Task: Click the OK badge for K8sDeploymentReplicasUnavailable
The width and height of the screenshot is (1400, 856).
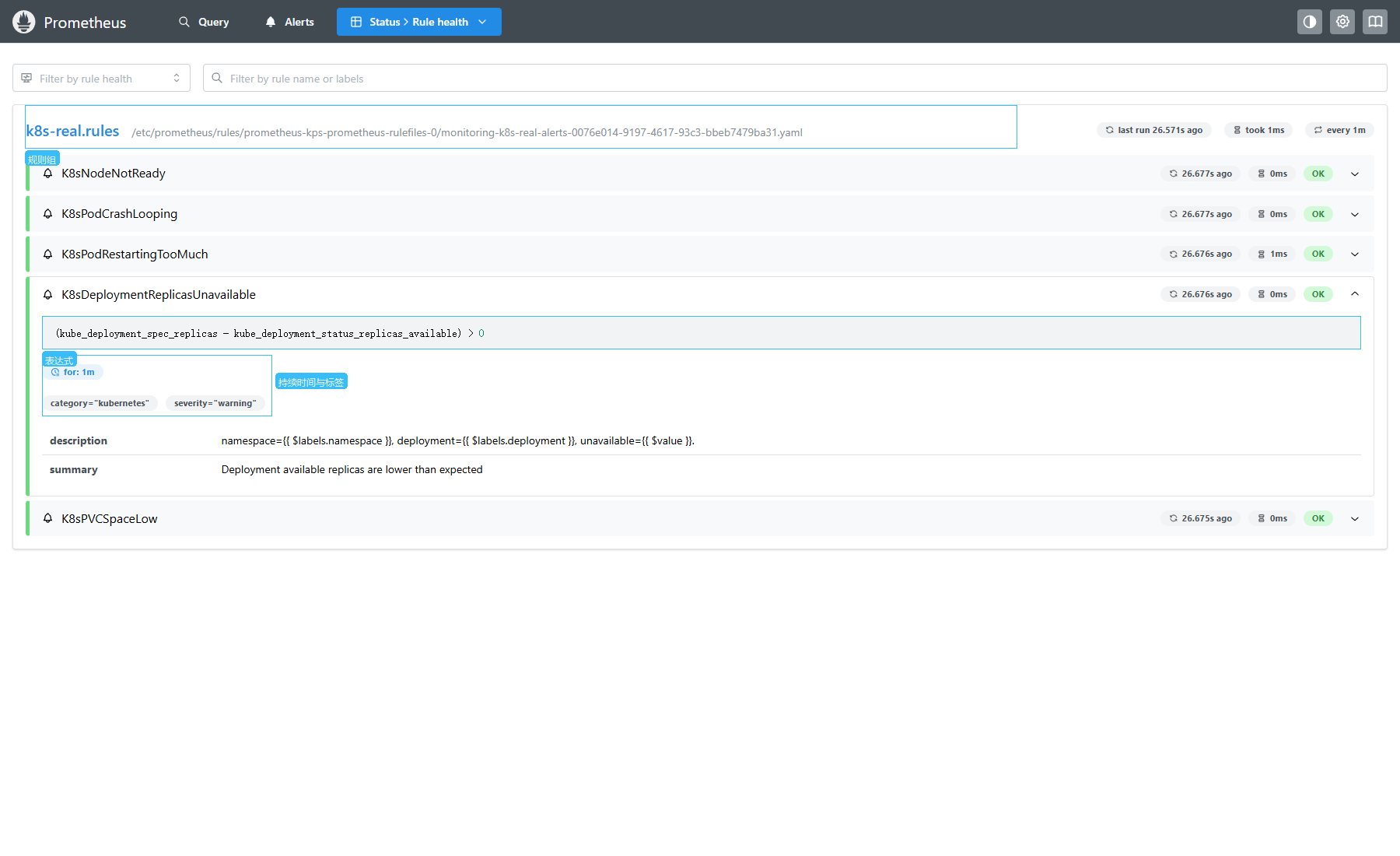Action: click(x=1318, y=294)
